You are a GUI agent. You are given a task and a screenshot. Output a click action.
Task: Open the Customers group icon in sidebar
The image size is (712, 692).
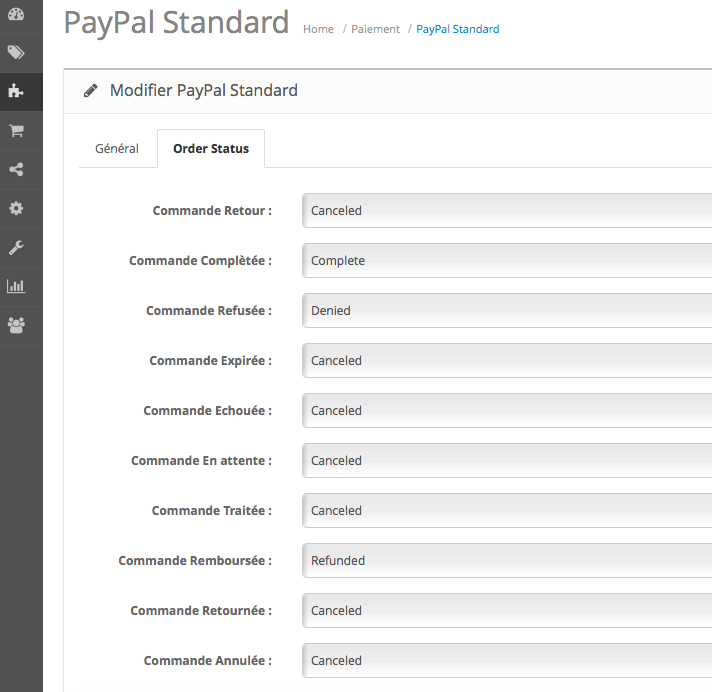tap(16, 325)
